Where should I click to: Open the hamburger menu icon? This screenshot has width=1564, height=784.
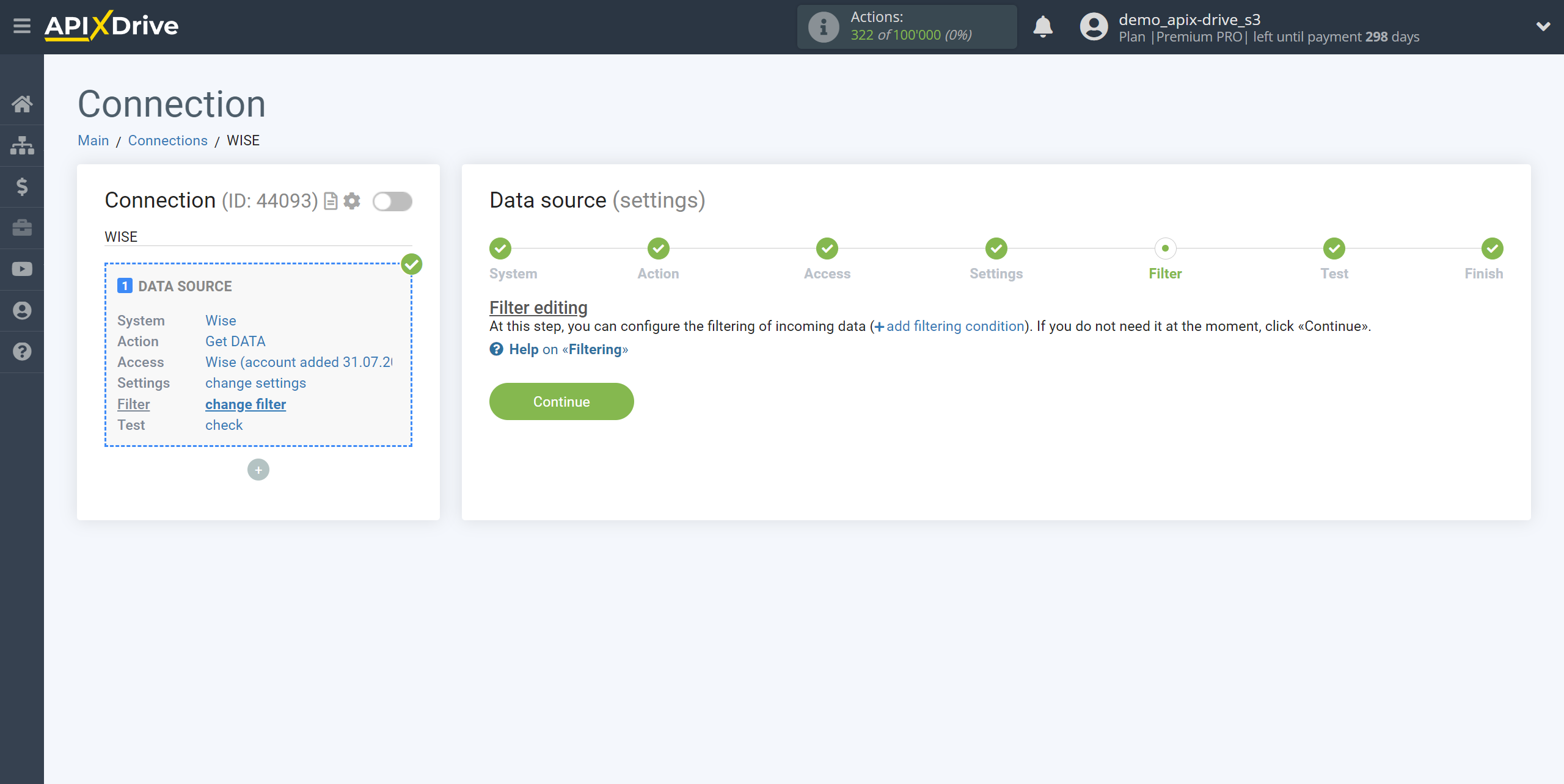pos(22,26)
